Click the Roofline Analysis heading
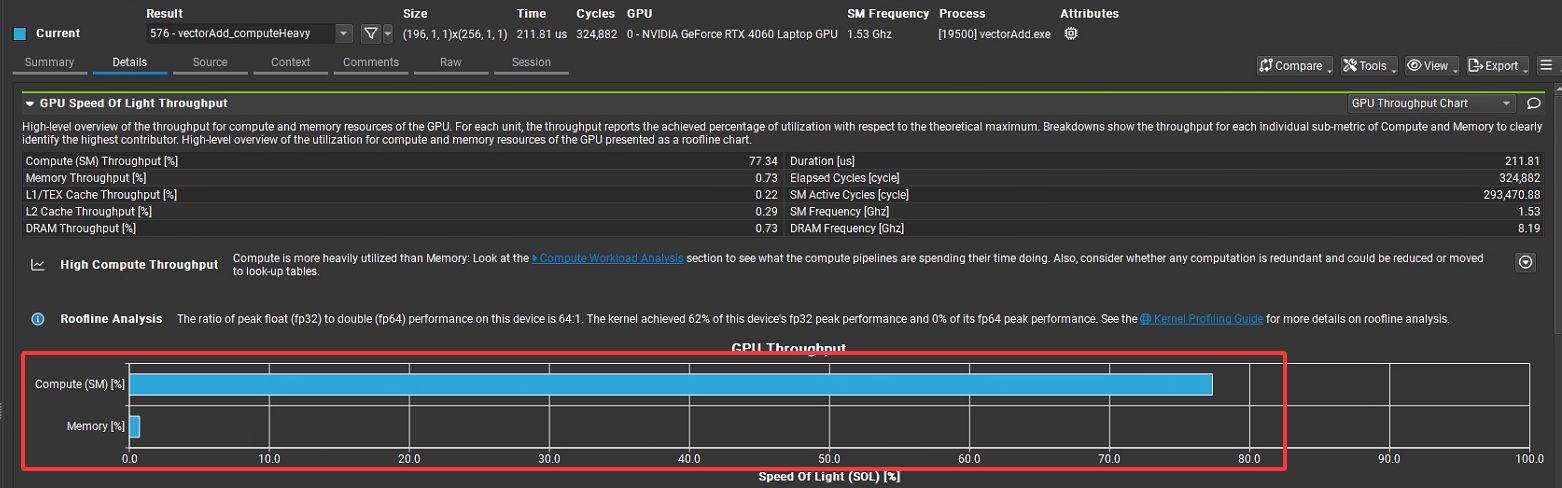Viewport: 1562px width, 488px height. pos(111,319)
